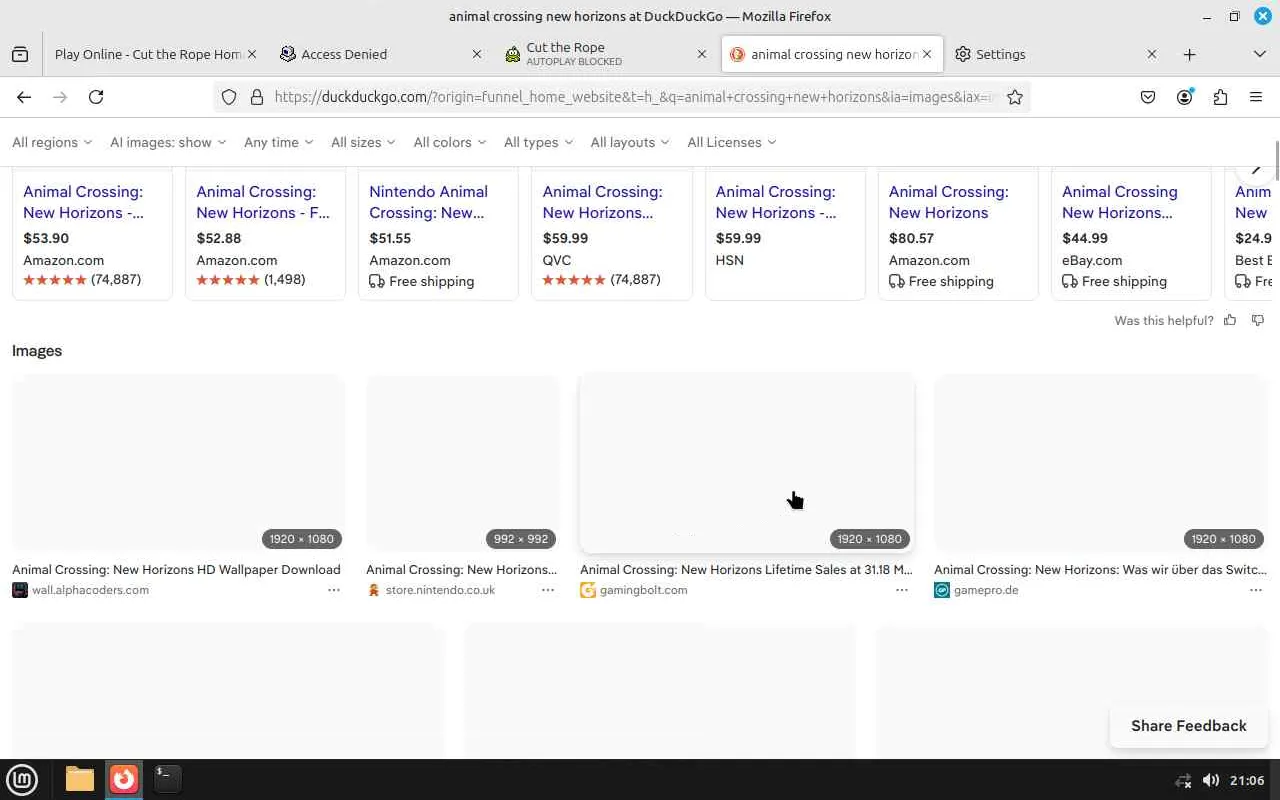Screen dimensions: 1280x800
Task: Expand the All regions filter
Action: tap(52, 142)
